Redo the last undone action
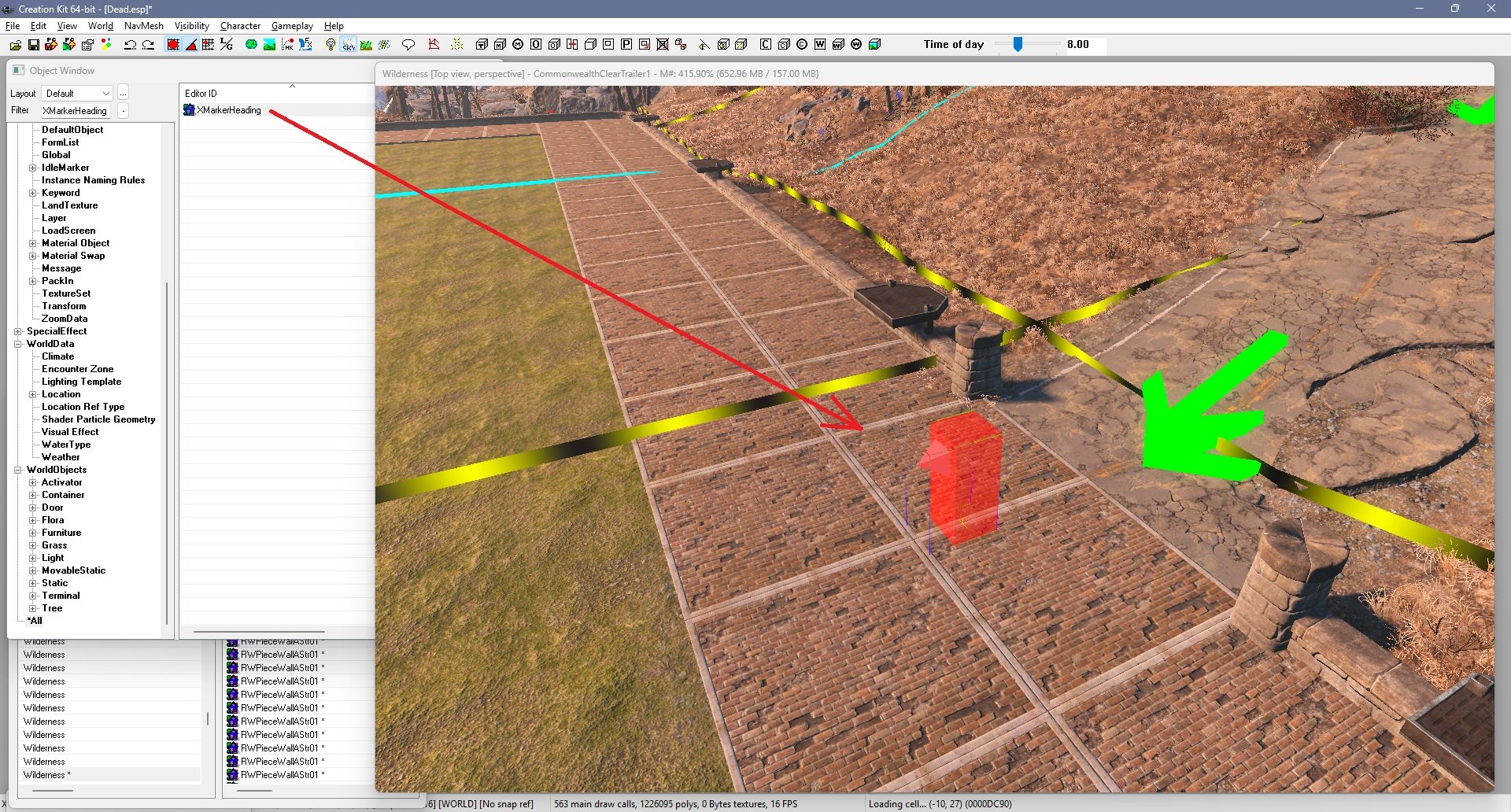 pos(148,45)
